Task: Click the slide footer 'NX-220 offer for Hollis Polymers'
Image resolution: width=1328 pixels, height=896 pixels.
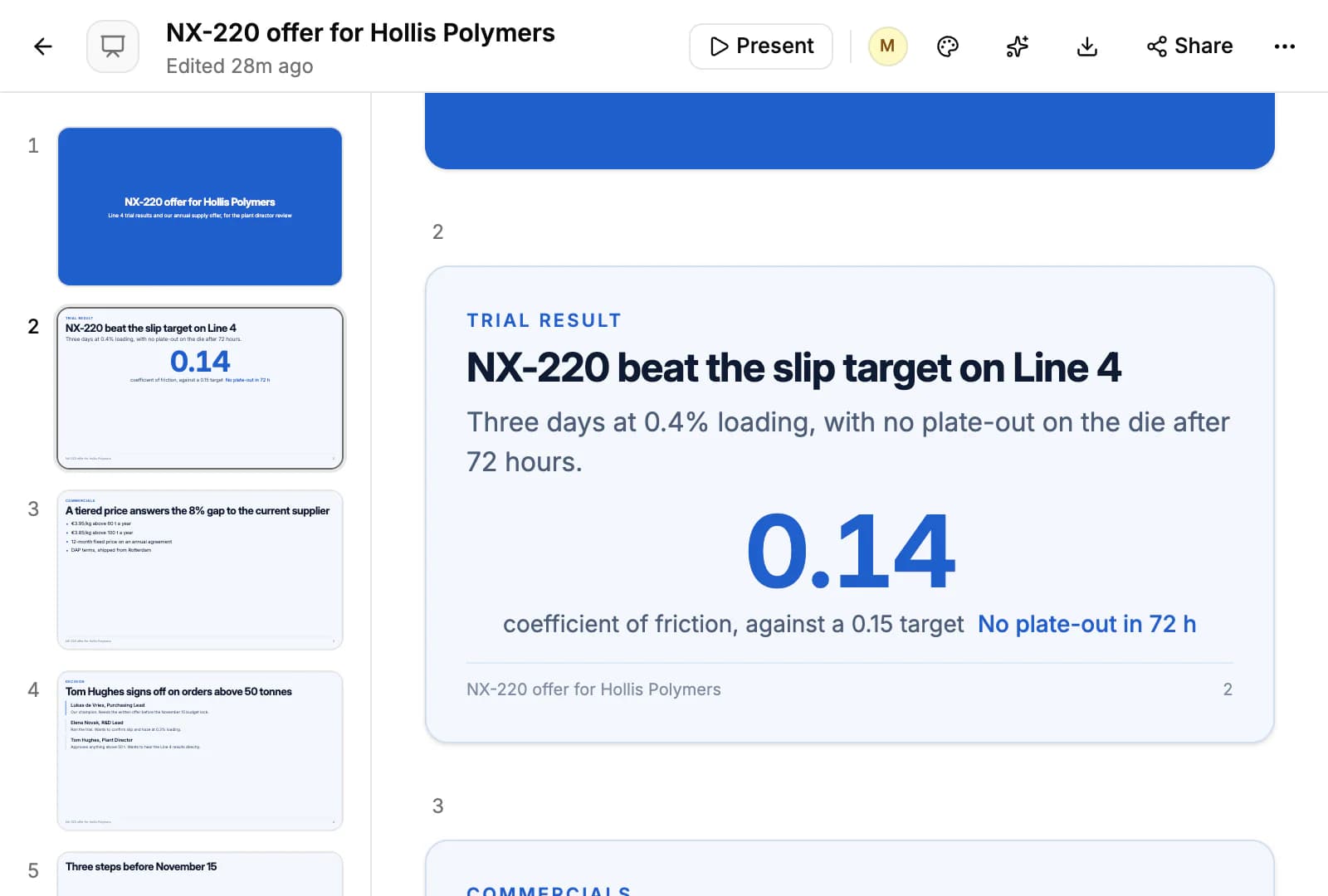Action: pyautogui.click(x=593, y=689)
